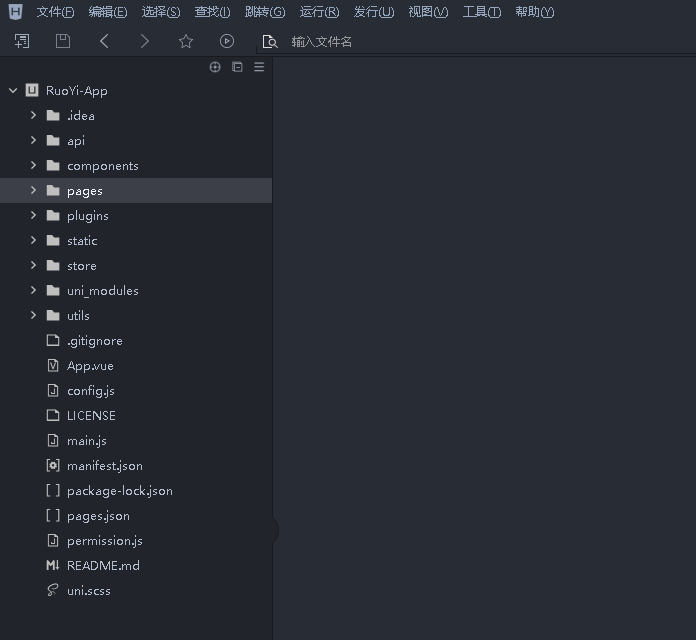Click the locate current file target icon

coord(215,67)
